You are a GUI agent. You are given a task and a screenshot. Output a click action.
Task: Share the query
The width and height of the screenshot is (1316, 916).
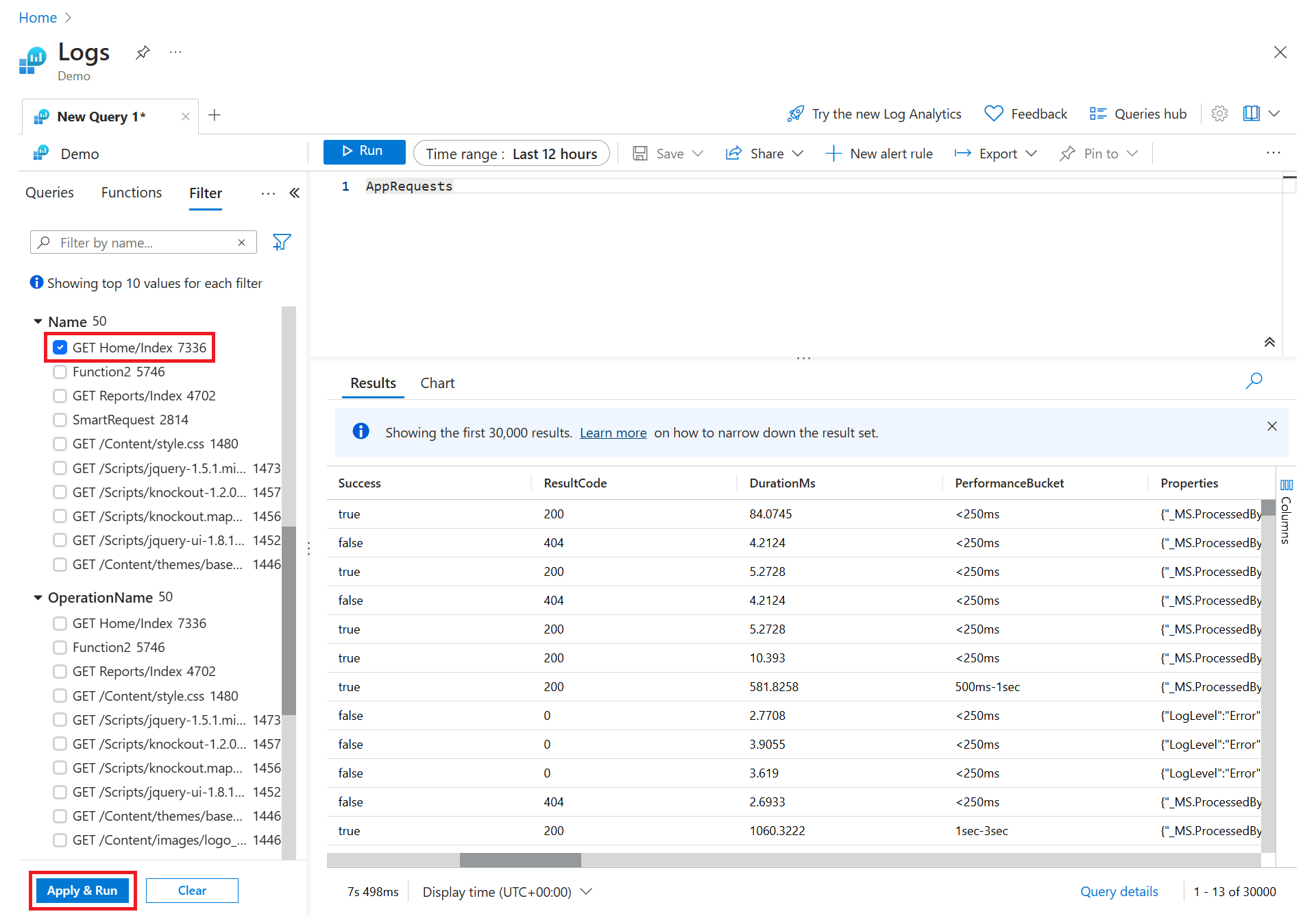click(x=764, y=153)
